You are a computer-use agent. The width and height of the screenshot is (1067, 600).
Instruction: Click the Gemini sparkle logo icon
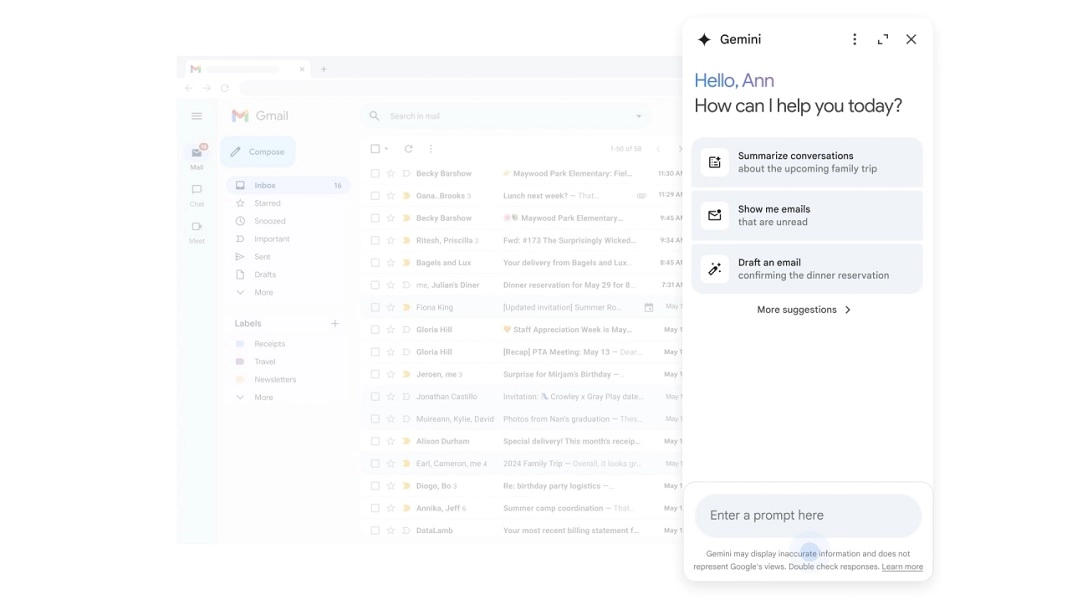pyautogui.click(x=704, y=39)
